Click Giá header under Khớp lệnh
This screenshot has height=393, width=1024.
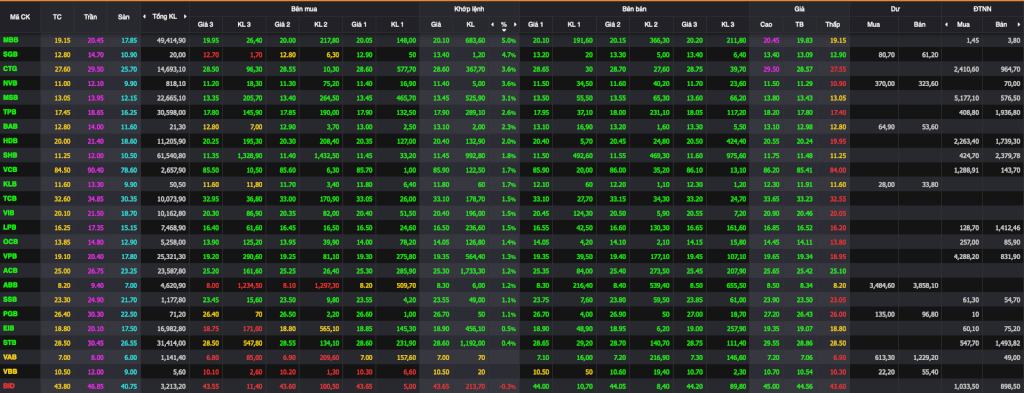(436, 25)
